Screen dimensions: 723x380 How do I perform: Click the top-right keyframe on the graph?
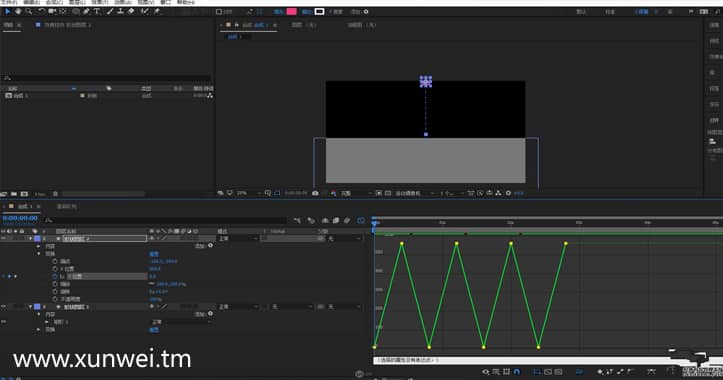click(x=566, y=243)
